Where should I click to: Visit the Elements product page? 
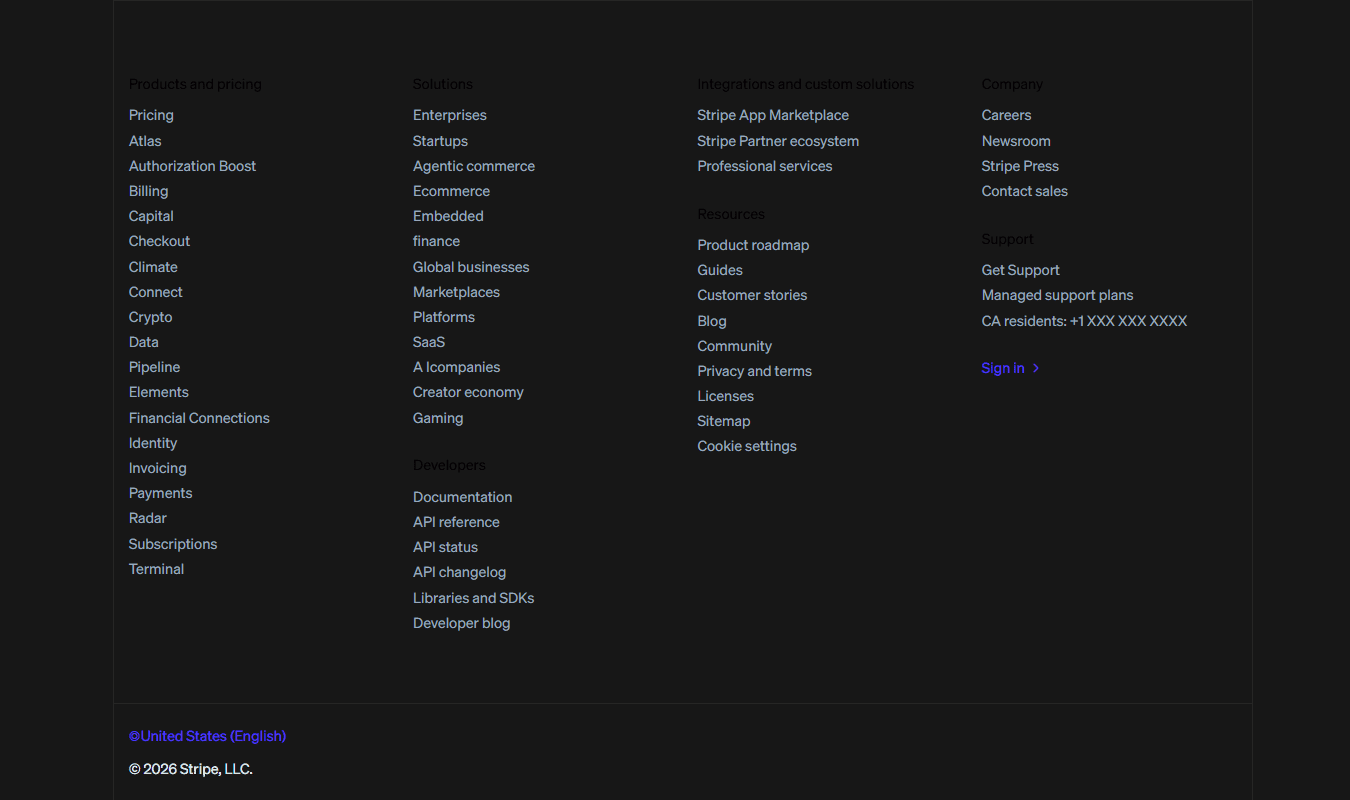[158, 392]
